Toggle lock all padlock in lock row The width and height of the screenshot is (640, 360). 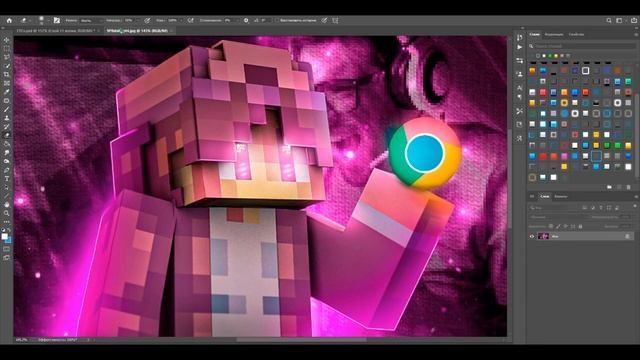pos(580,226)
